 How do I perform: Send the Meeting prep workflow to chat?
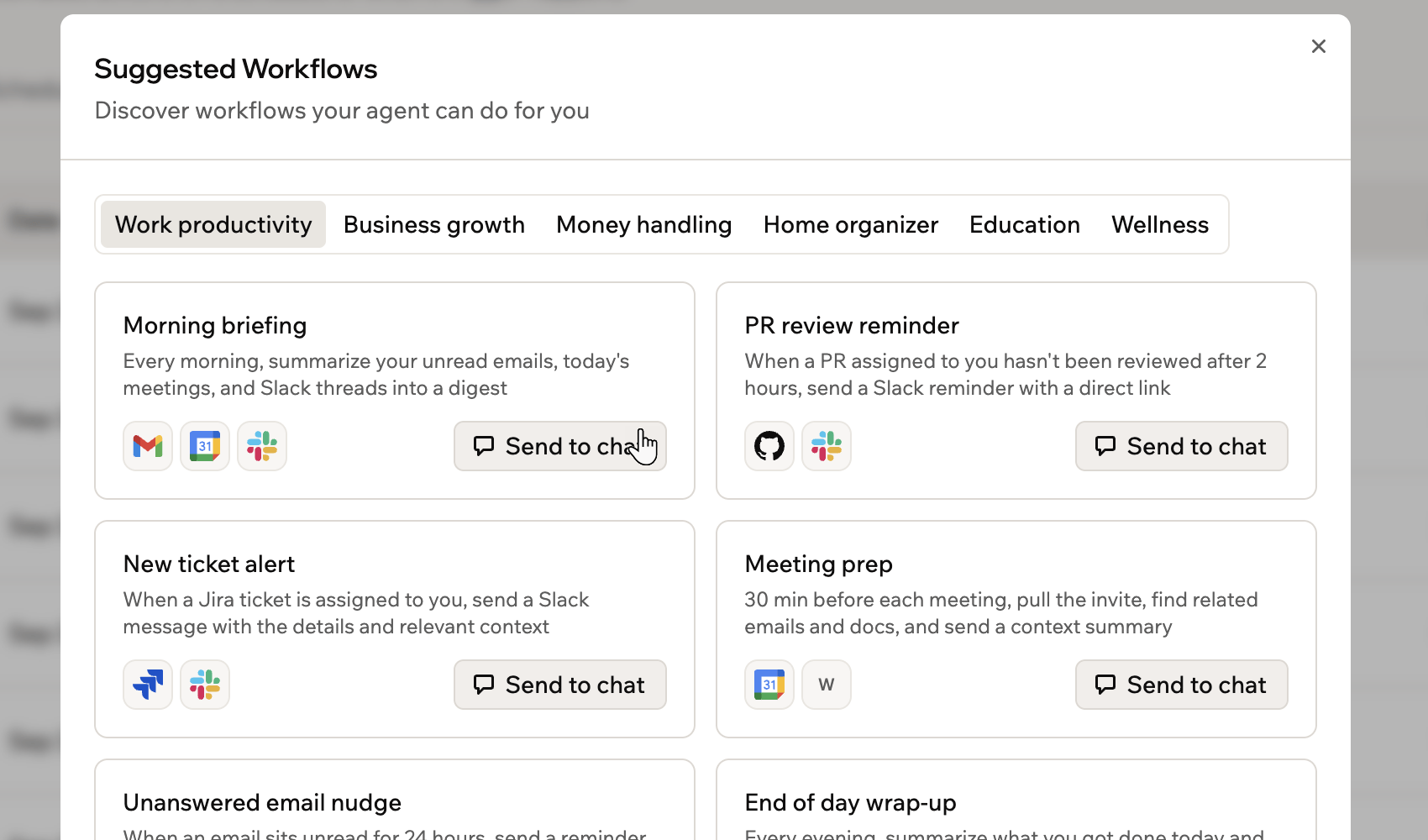(1182, 685)
